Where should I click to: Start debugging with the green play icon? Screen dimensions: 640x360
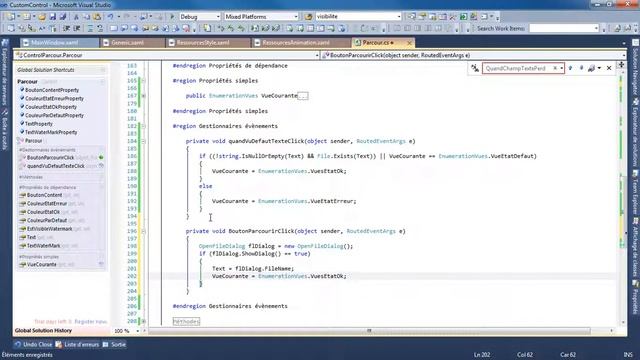pyautogui.click(x=172, y=17)
